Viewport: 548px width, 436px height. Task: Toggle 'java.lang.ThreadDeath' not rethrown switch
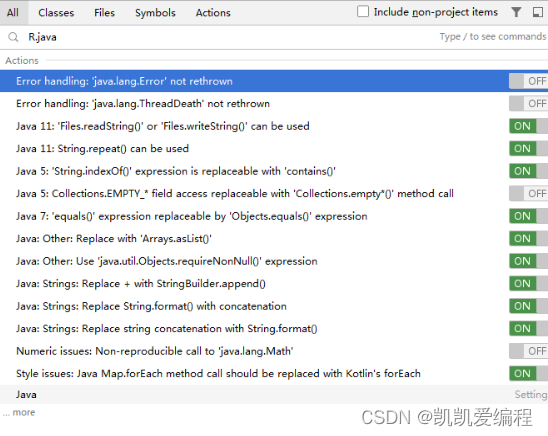click(x=528, y=103)
